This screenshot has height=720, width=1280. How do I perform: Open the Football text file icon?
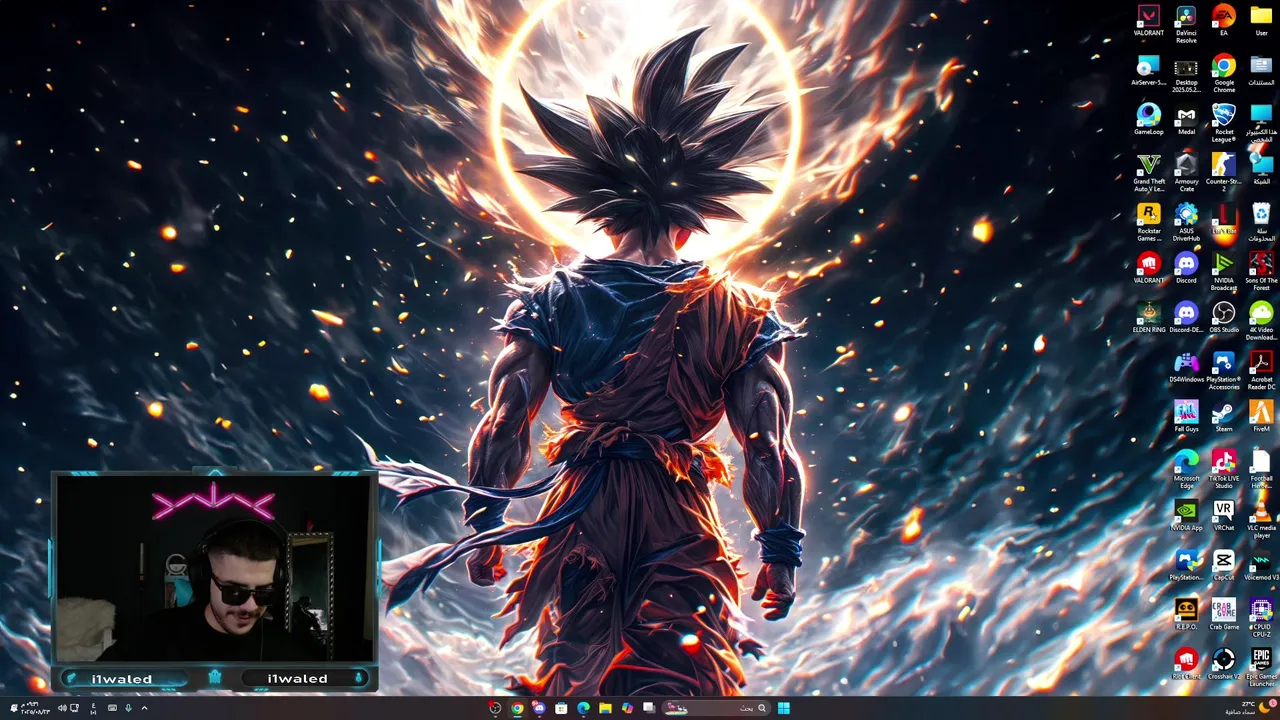click(x=1261, y=470)
